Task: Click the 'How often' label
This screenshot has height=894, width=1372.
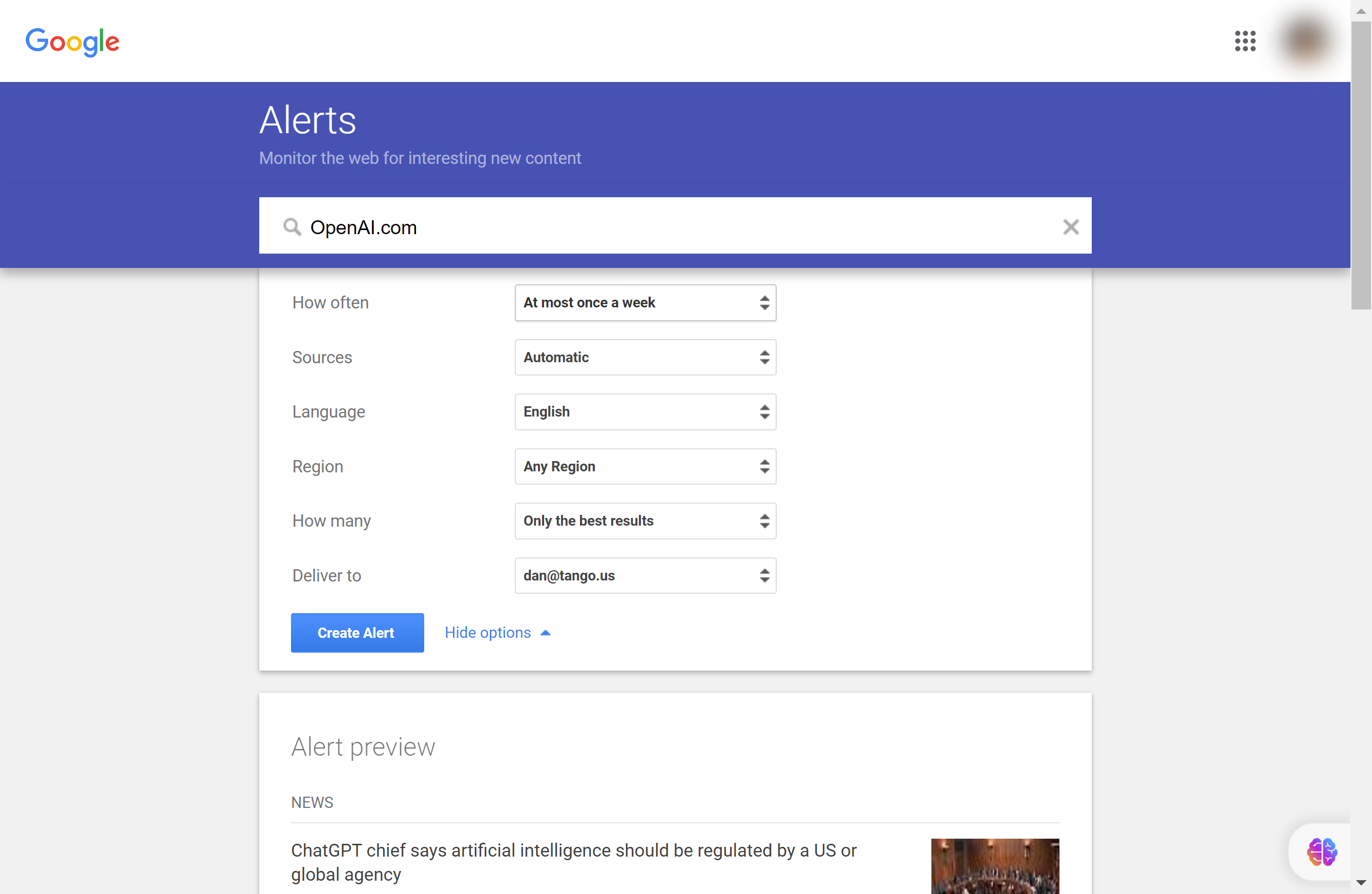Action: point(330,303)
